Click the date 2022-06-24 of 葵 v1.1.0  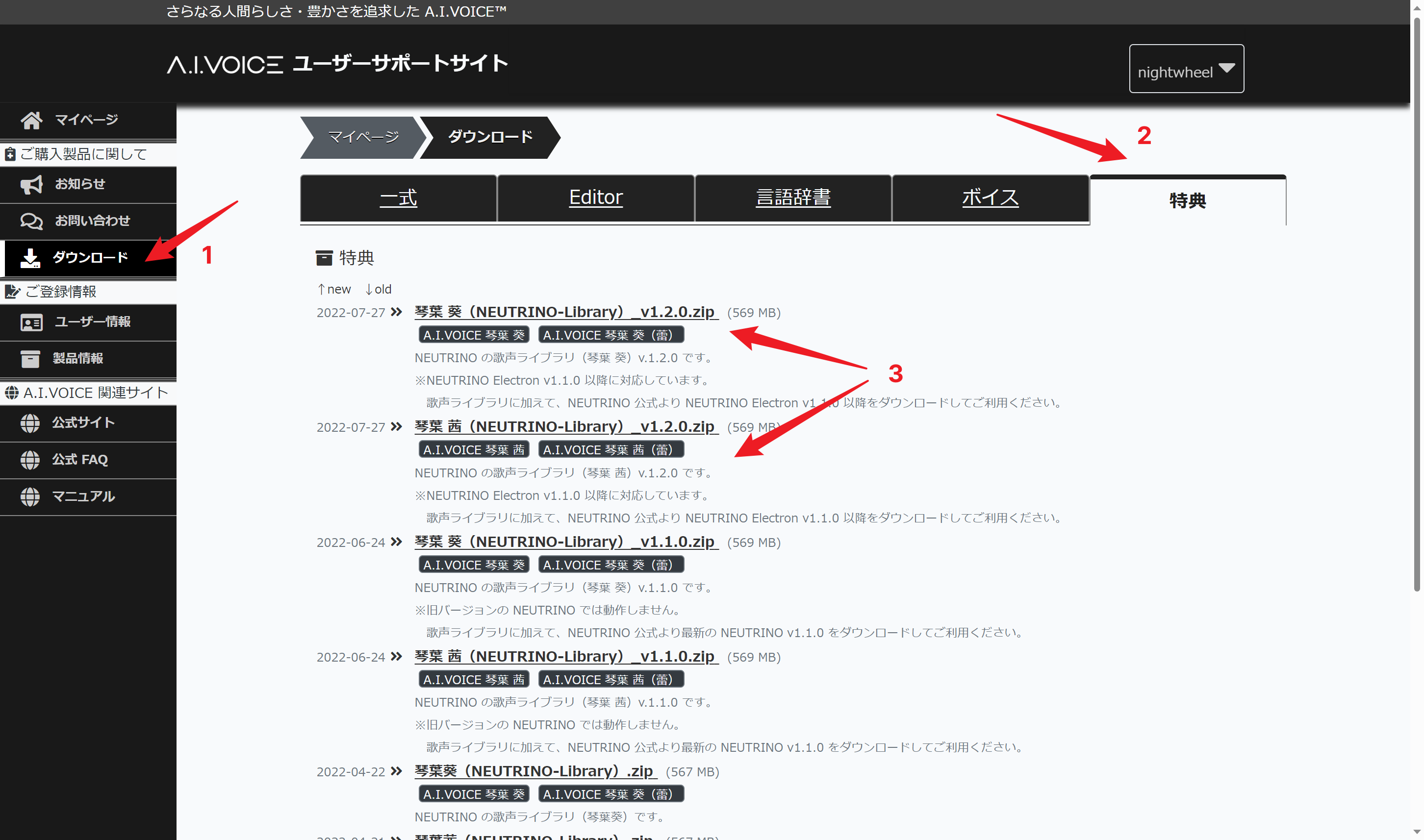pos(351,543)
